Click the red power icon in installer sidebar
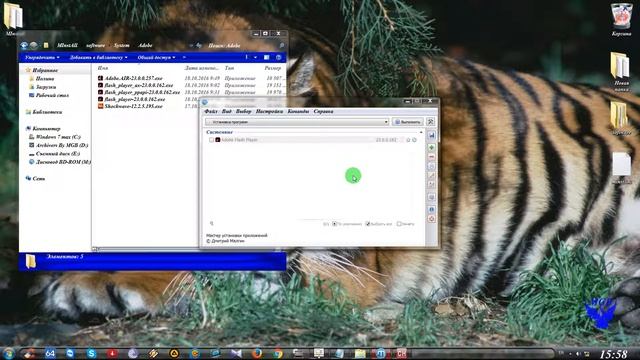 point(431,219)
